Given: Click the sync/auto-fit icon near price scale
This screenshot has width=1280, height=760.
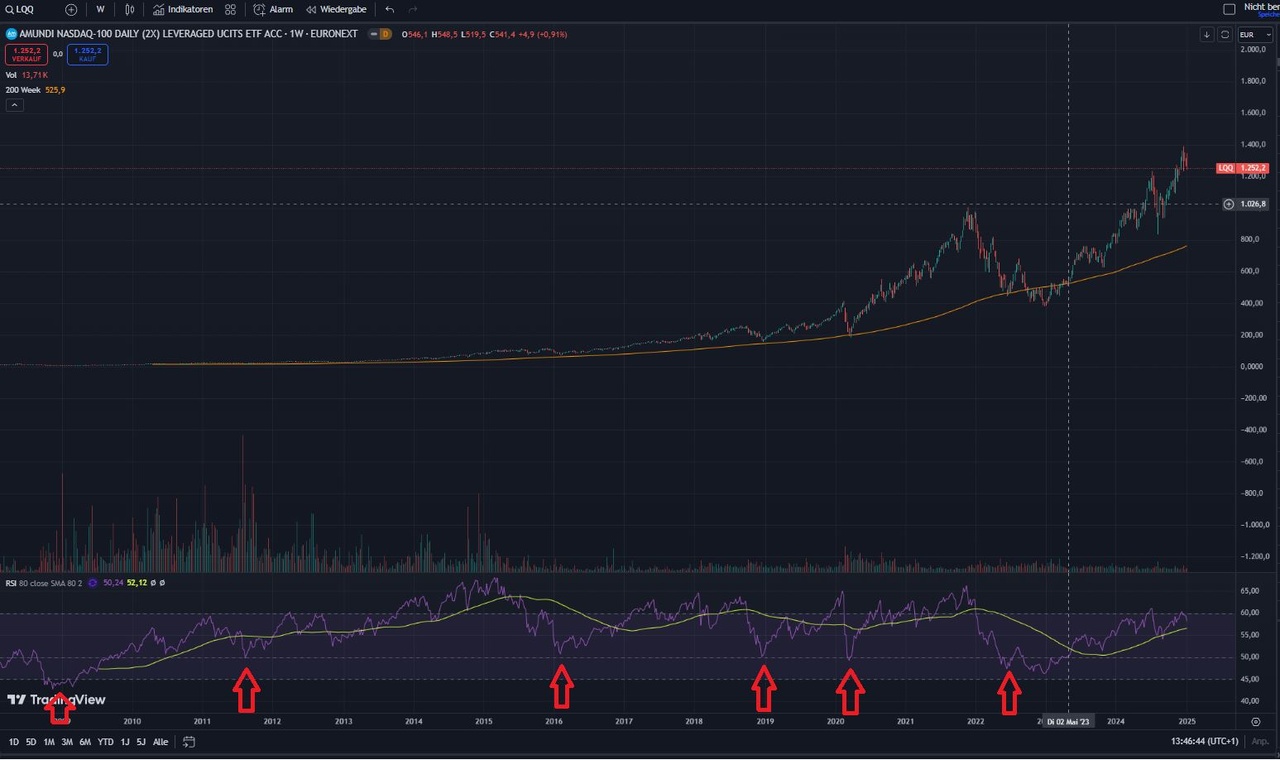Looking at the screenshot, I should point(1225,34).
